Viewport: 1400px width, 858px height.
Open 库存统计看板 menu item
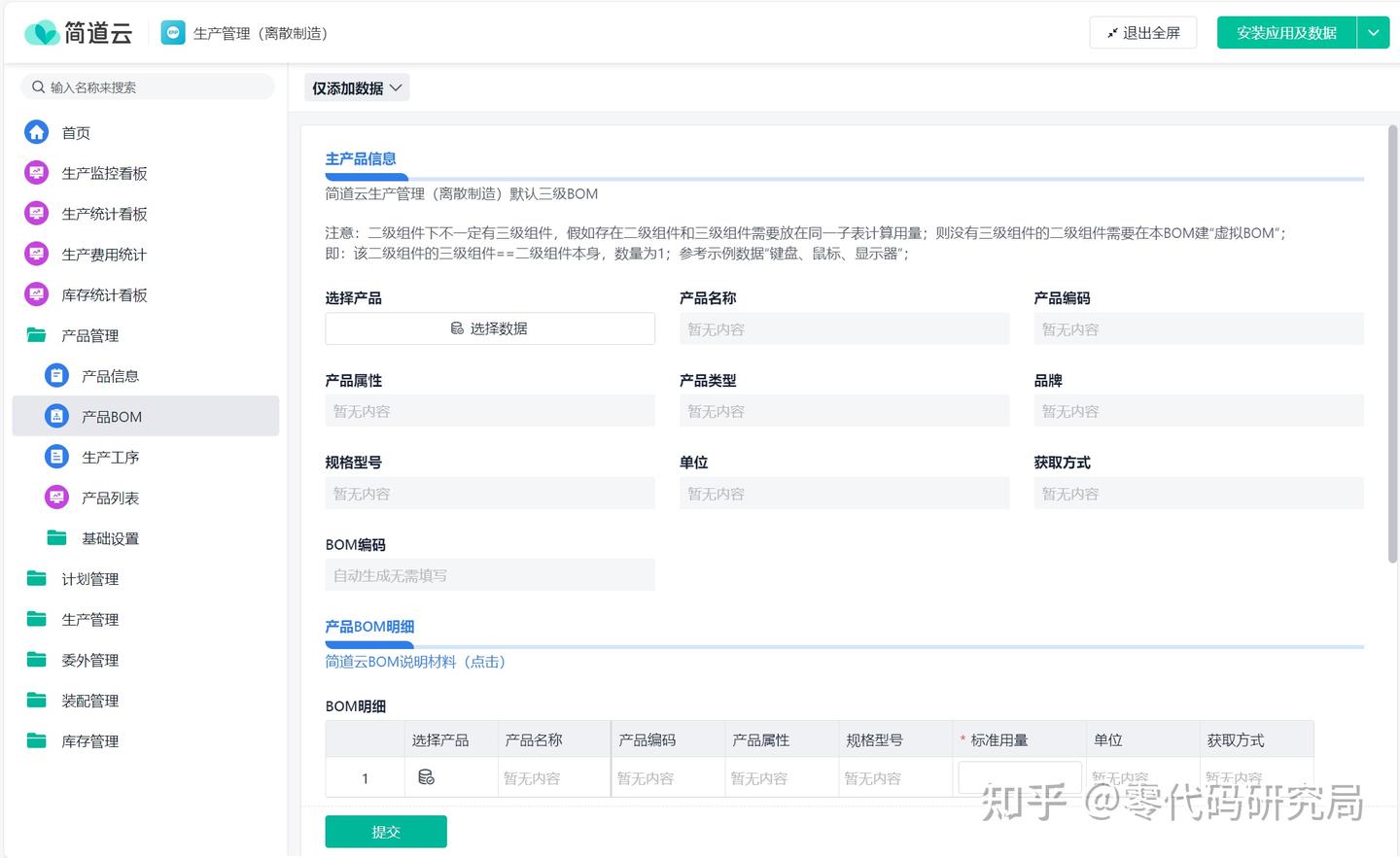[x=104, y=295]
